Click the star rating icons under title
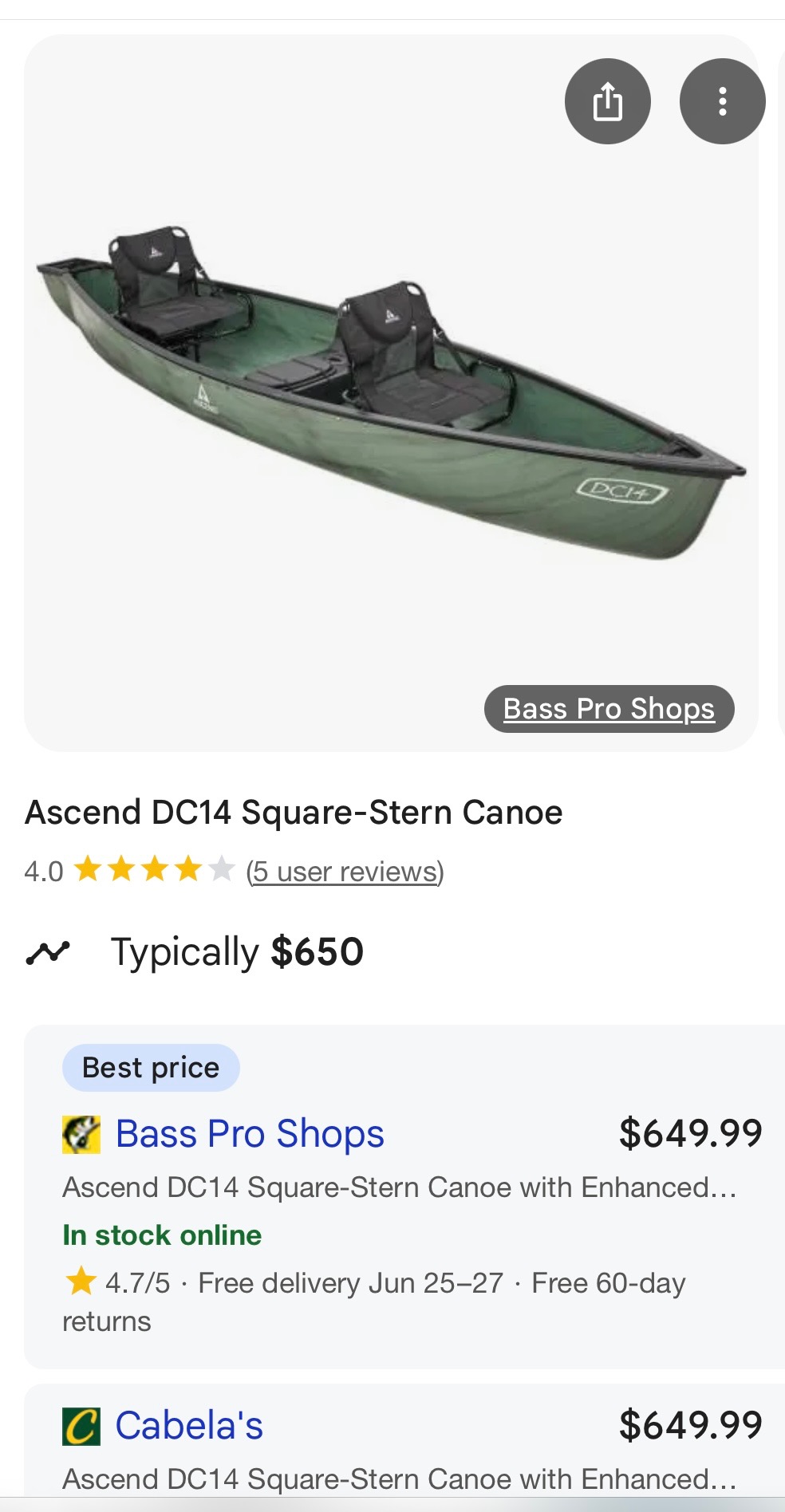Image resolution: width=785 pixels, height=1512 pixels. click(x=154, y=870)
